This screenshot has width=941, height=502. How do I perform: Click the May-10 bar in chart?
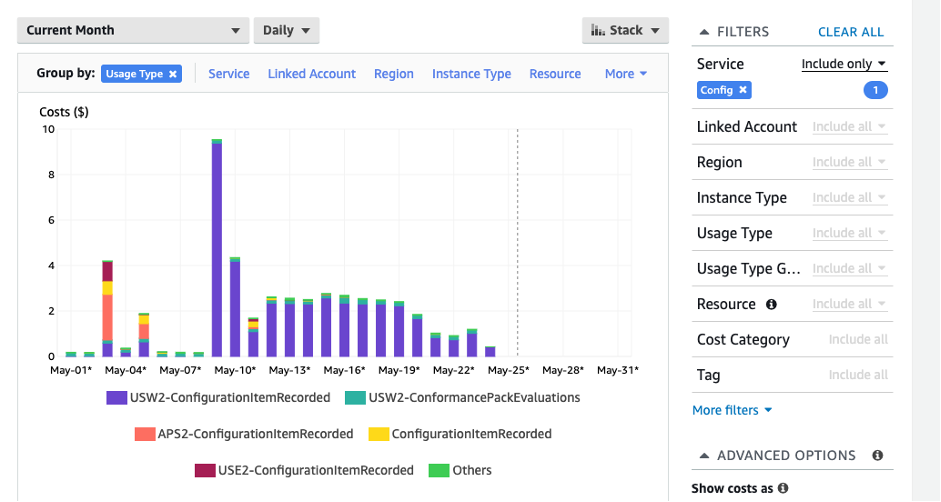pos(235,307)
